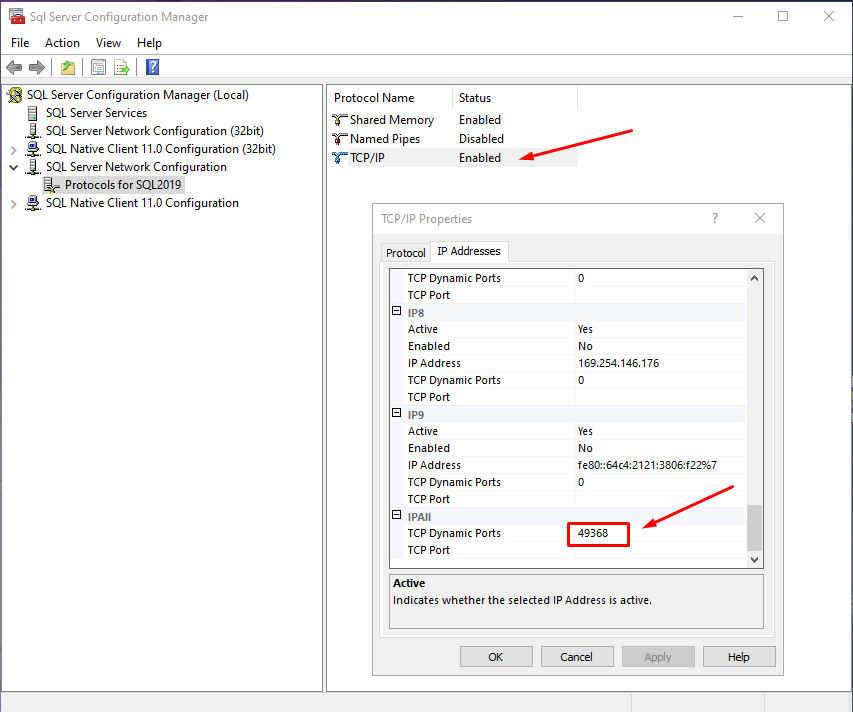Viewport: 853px width, 712px height.
Task: Collapse the IPAll section
Action: click(396, 516)
